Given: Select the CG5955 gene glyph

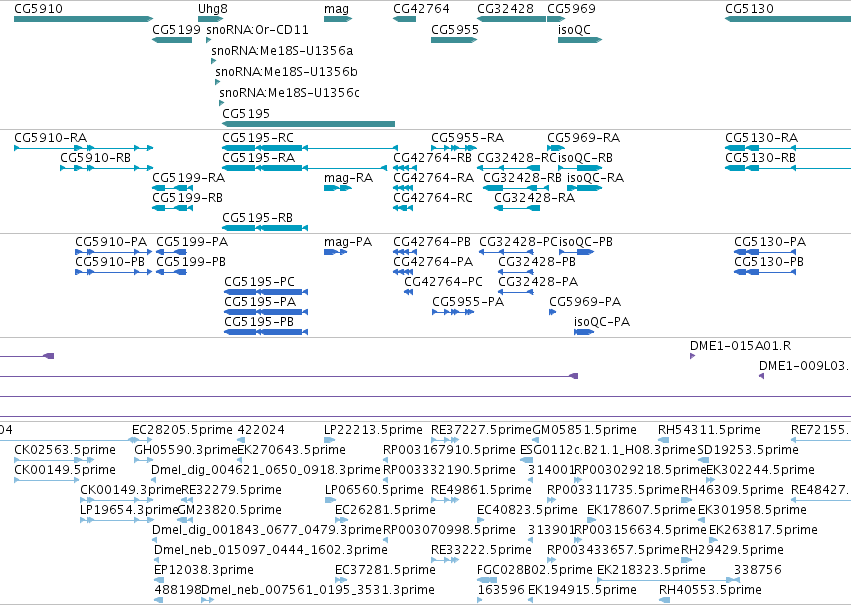Looking at the screenshot, I should pyautogui.click(x=454, y=40).
